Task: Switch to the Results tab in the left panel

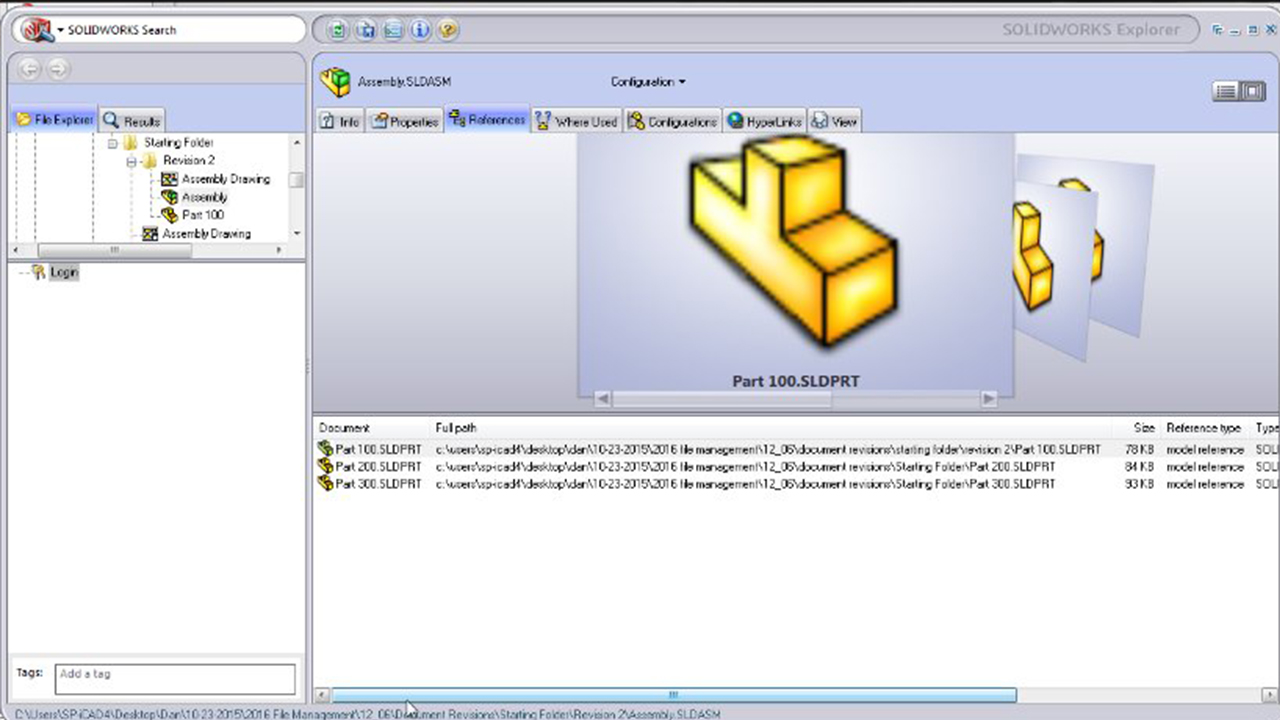Action: coord(131,119)
